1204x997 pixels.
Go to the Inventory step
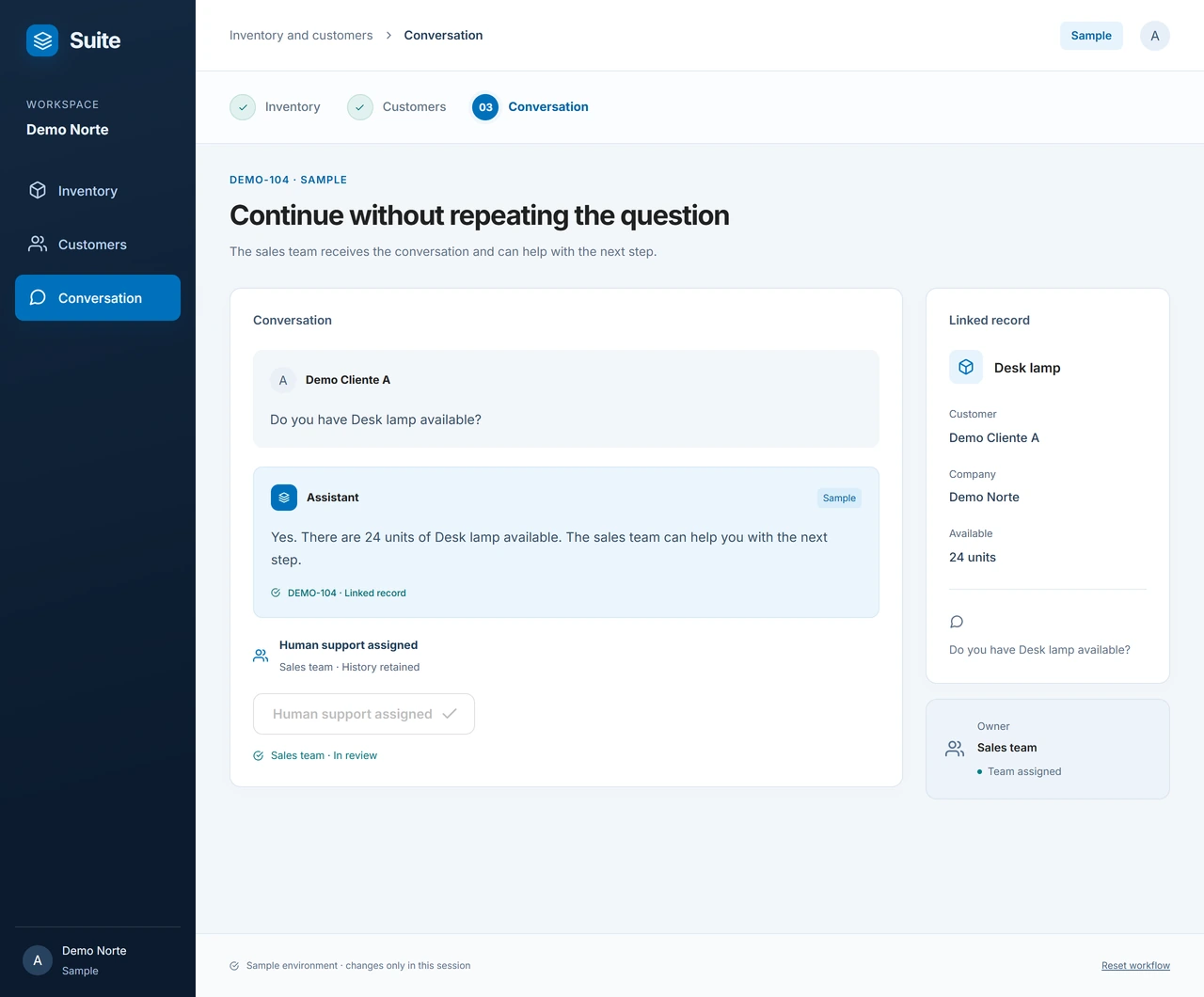[275, 107]
